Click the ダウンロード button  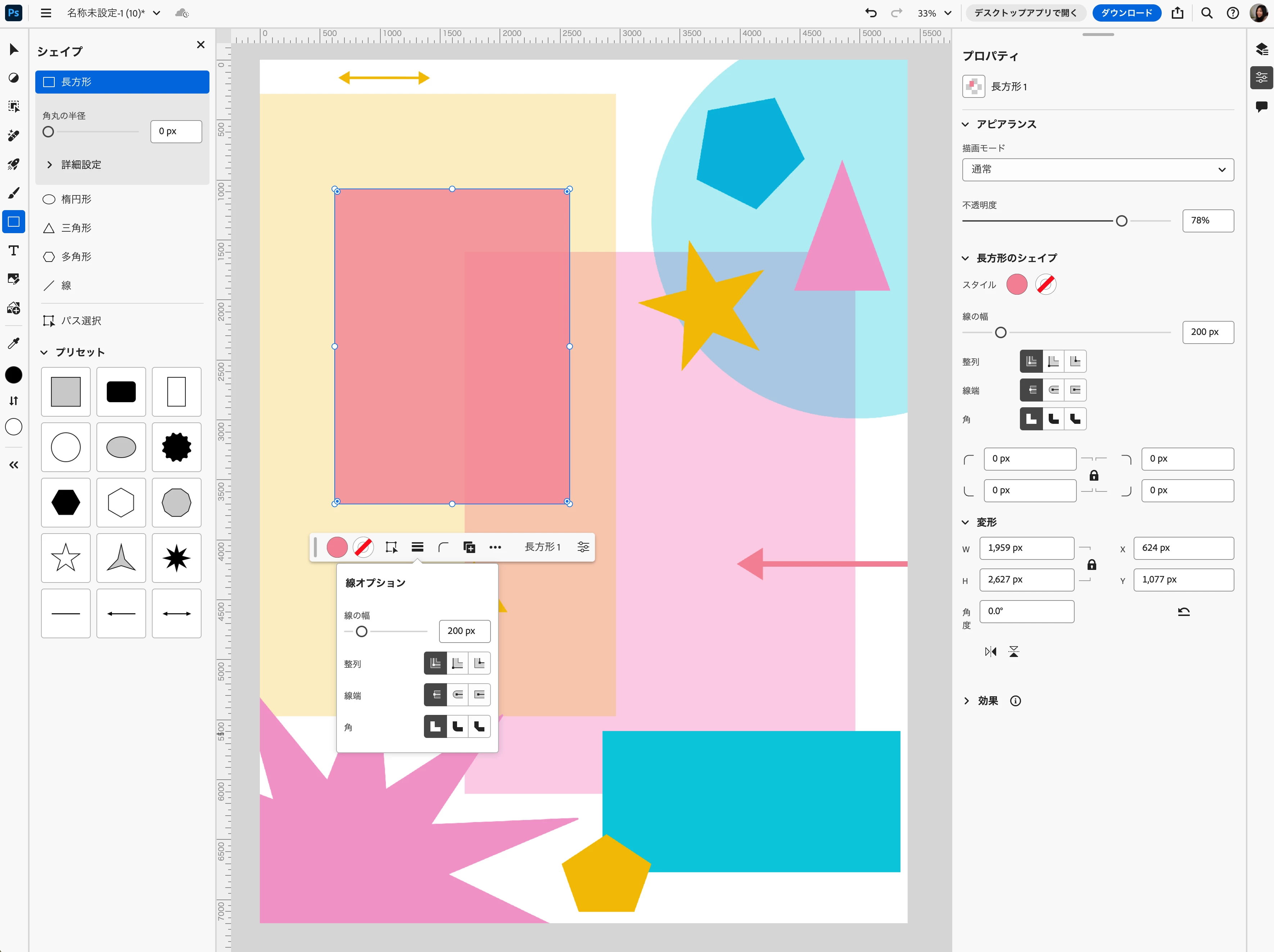coord(1126,13)
